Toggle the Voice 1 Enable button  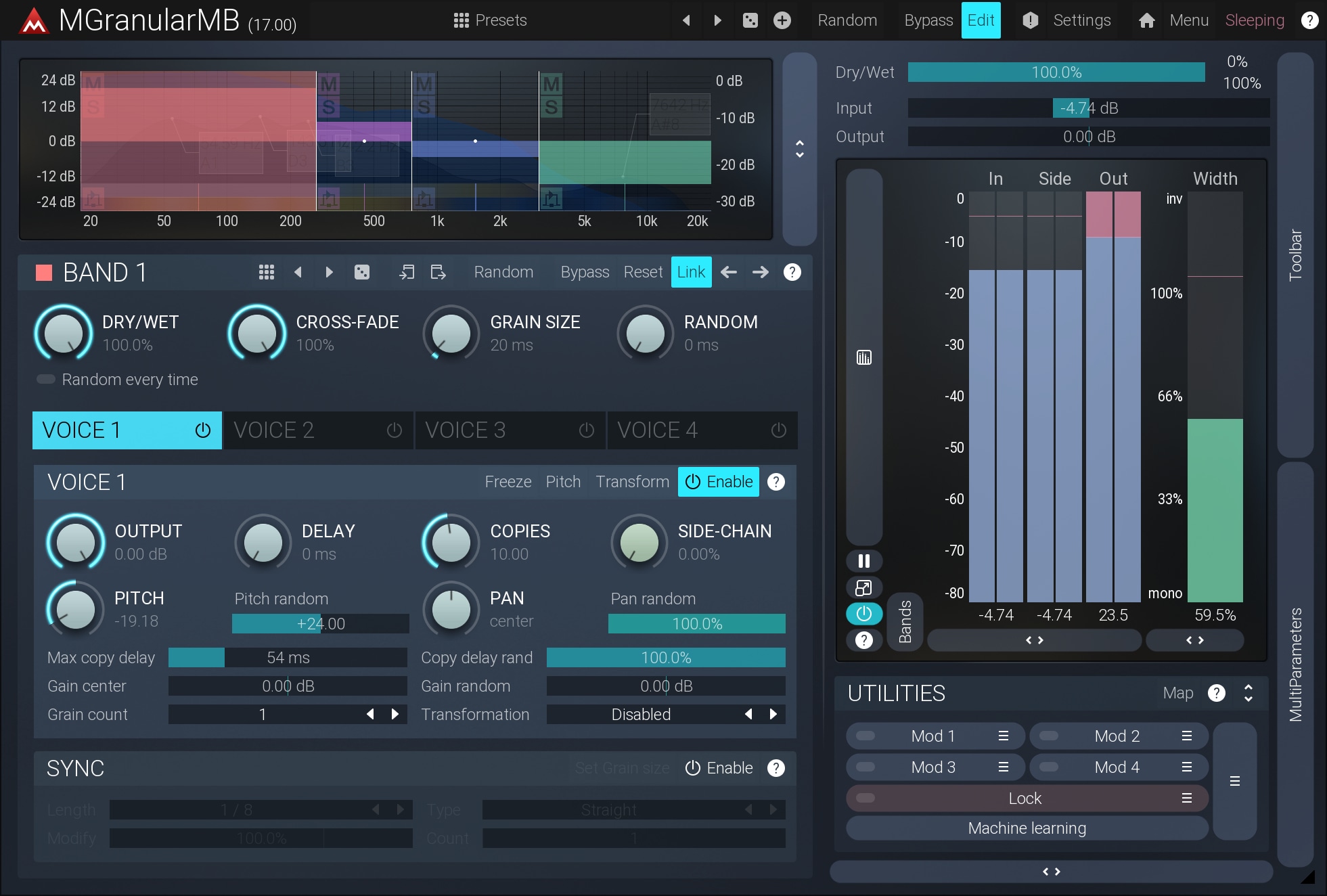pyautogui.click(x=718, y=482)
